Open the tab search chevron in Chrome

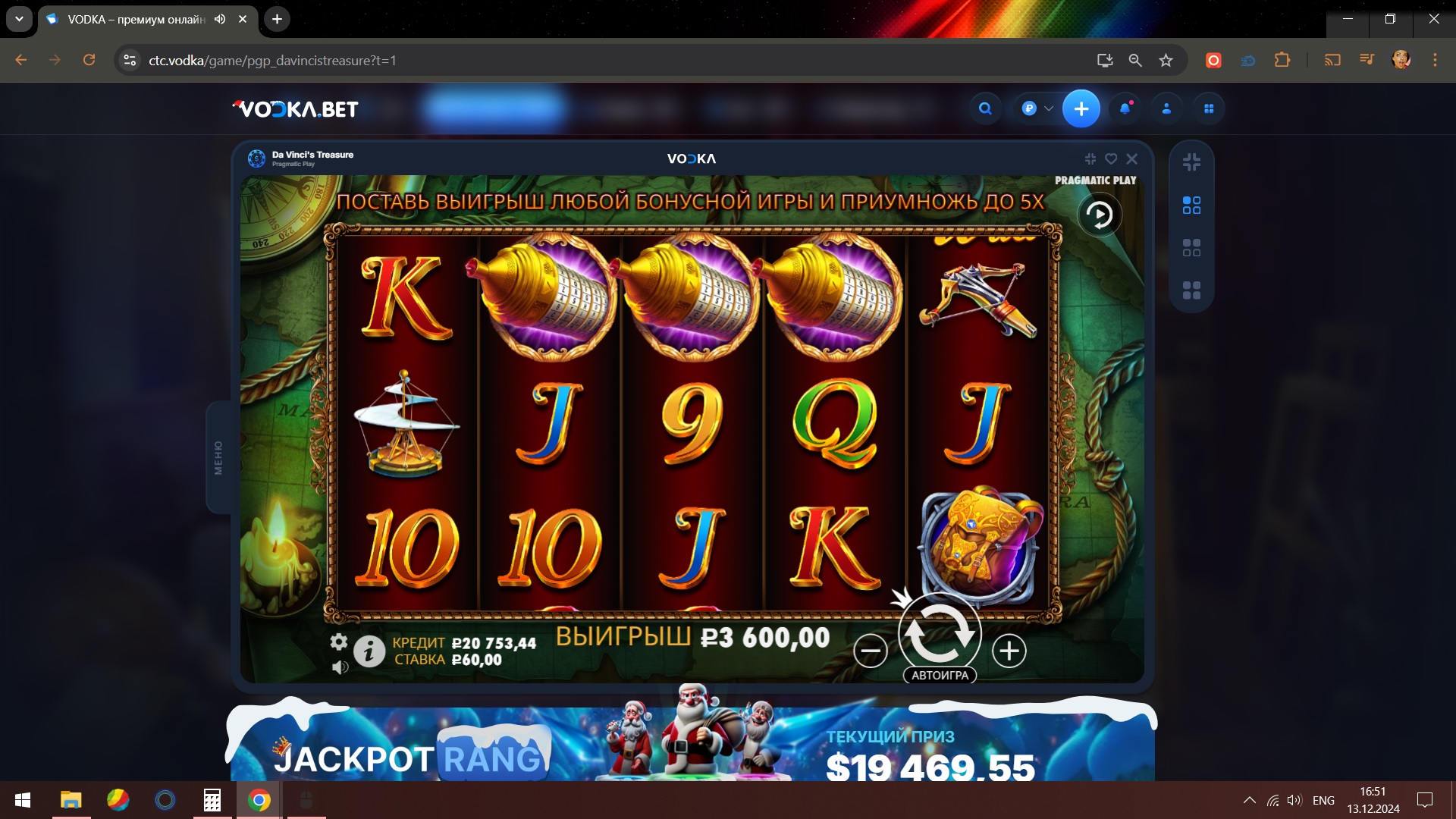(x=19, y=19)
